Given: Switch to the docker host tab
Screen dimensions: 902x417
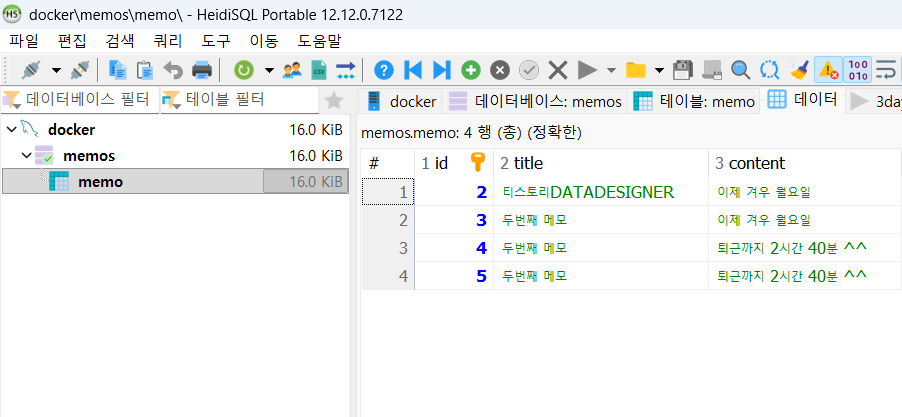Looking at the screenshot, I should (400, 102).
